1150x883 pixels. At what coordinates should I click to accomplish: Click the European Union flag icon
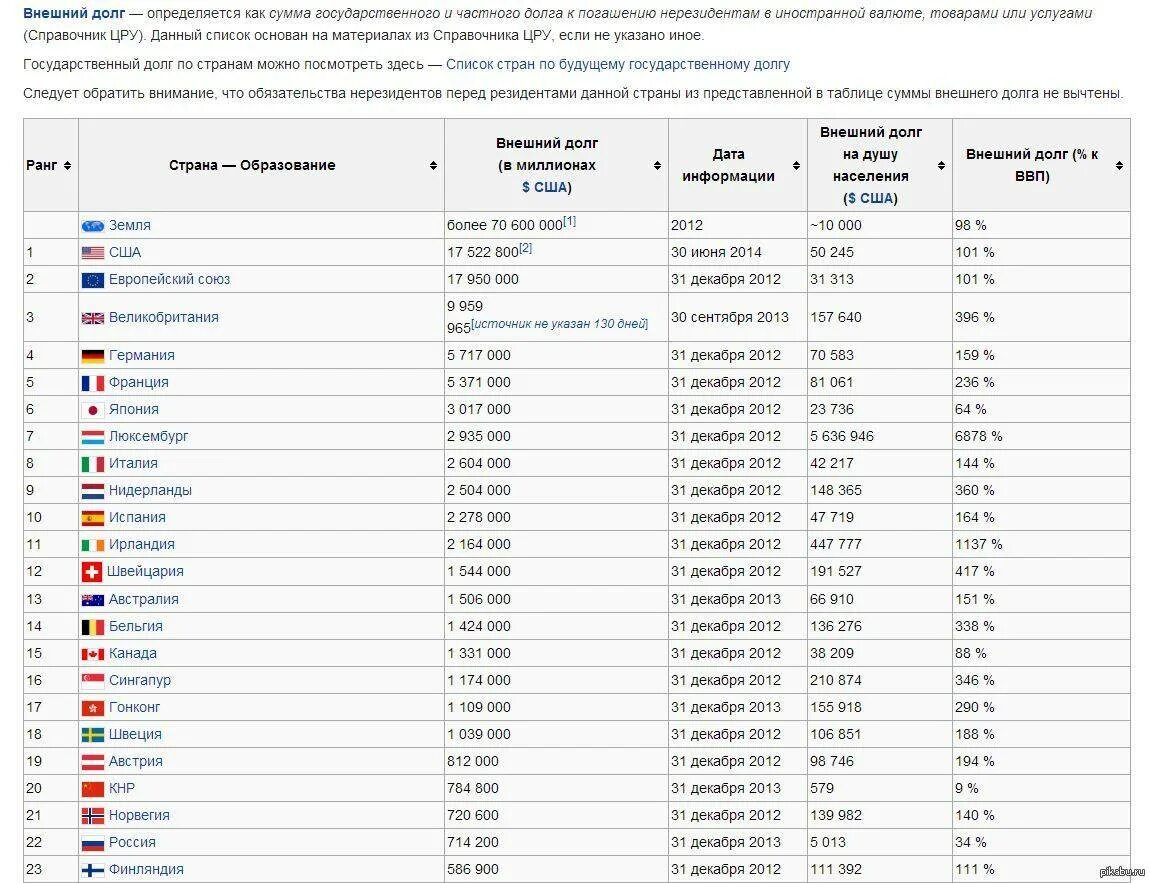(93, 280)
